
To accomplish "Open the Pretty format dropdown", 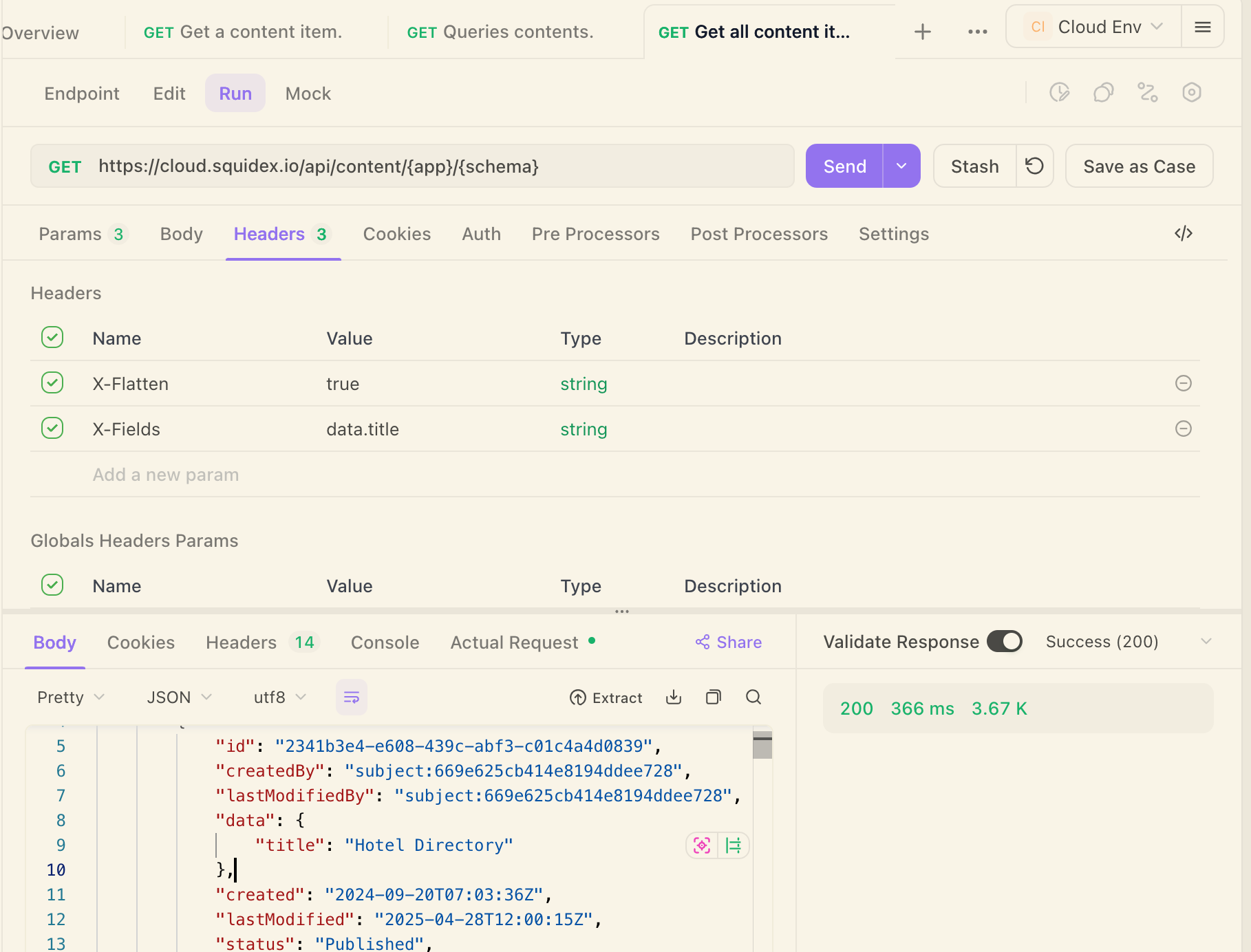I will pos(71,697).
